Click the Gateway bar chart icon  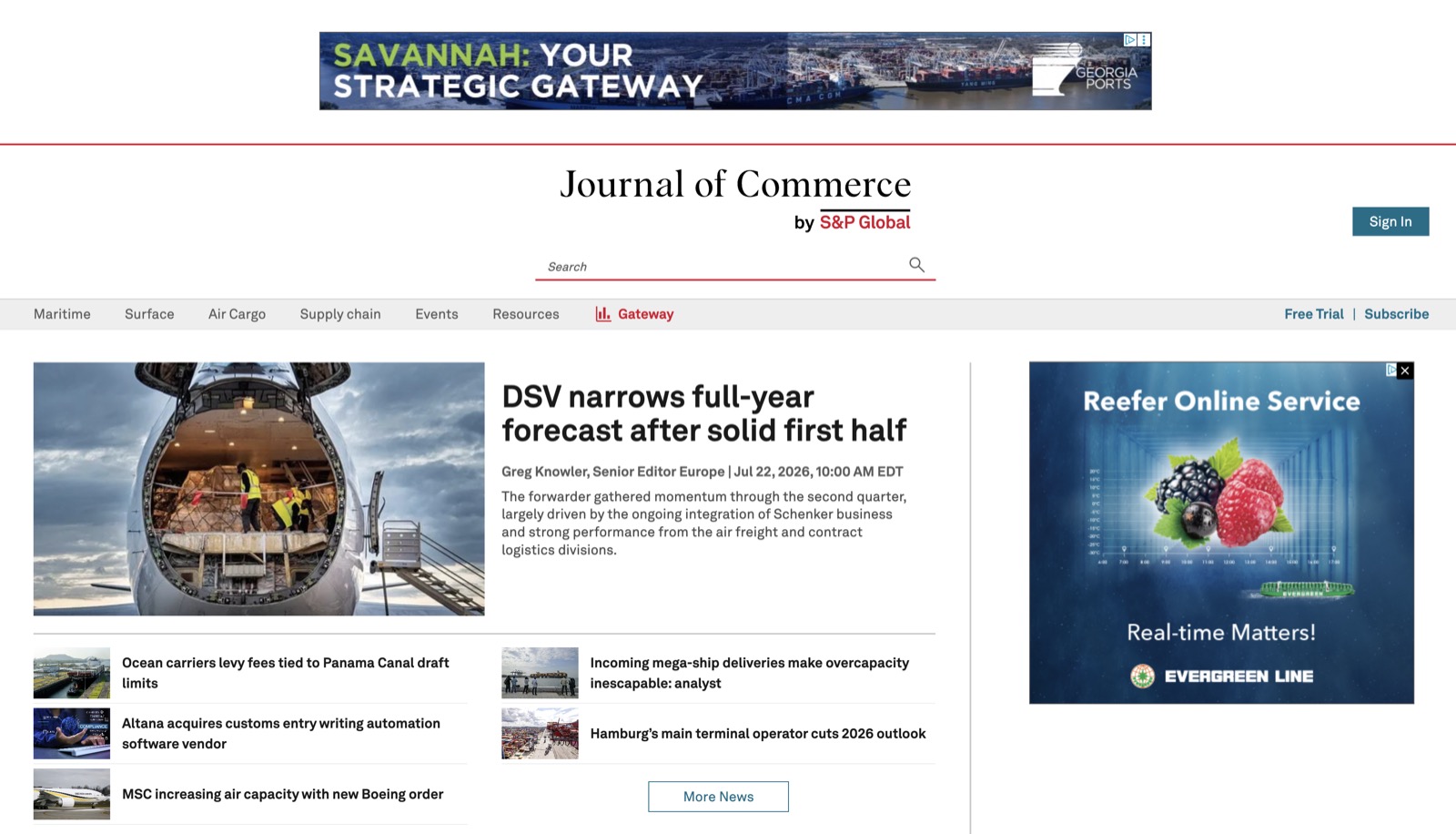[x=602, y=314]
